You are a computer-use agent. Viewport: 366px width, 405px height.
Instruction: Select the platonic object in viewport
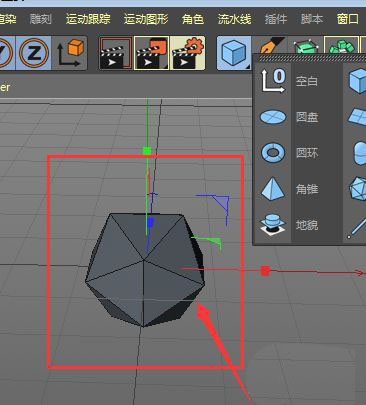click(145, 270)
